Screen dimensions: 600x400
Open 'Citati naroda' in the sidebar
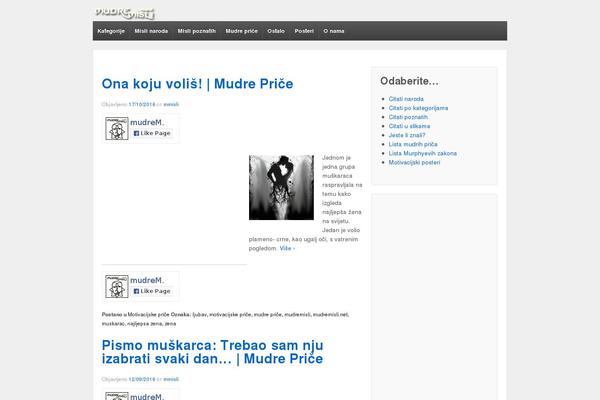coord(406,99)
